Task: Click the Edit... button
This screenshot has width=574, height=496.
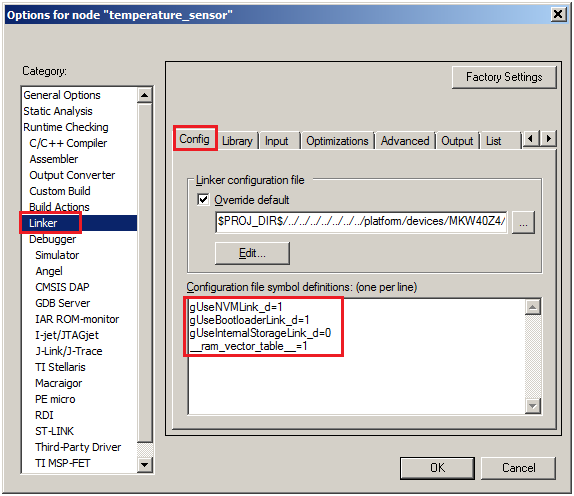Action: pyautogui.click(x=252, y=253)
